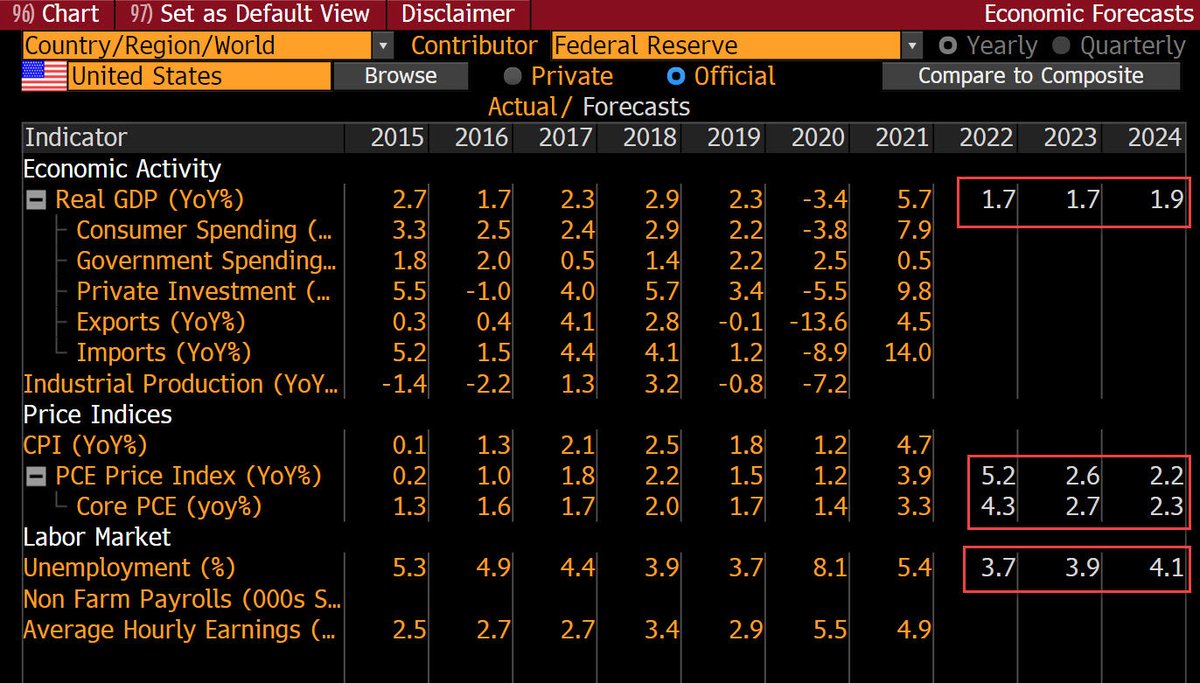Select the Exports (YoY%) indicator
This screenshot has width=1200, height=683.
pos(160,322)
